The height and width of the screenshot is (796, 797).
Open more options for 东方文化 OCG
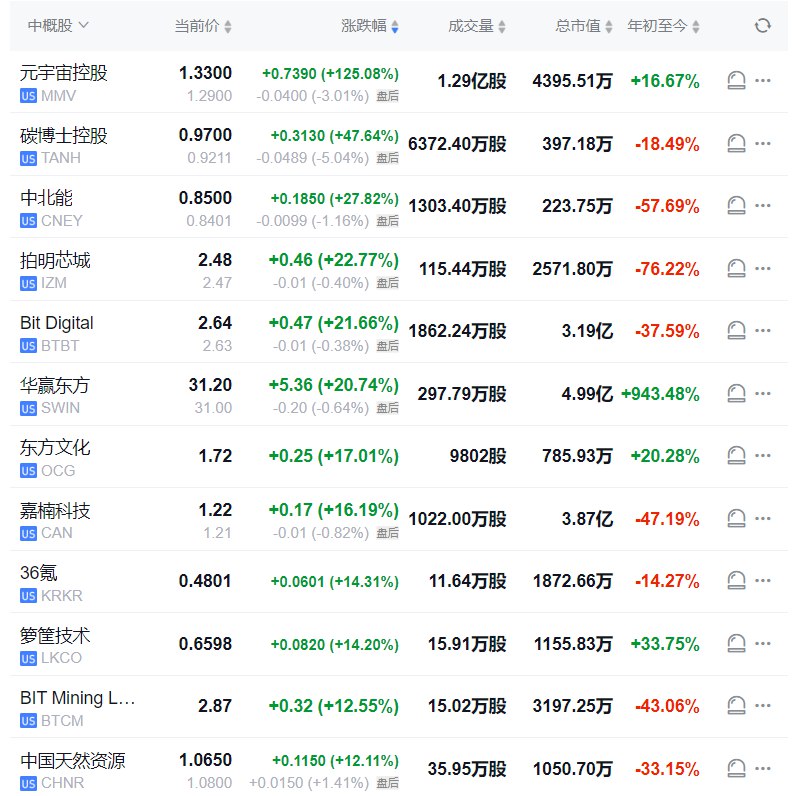pos(762,455)
